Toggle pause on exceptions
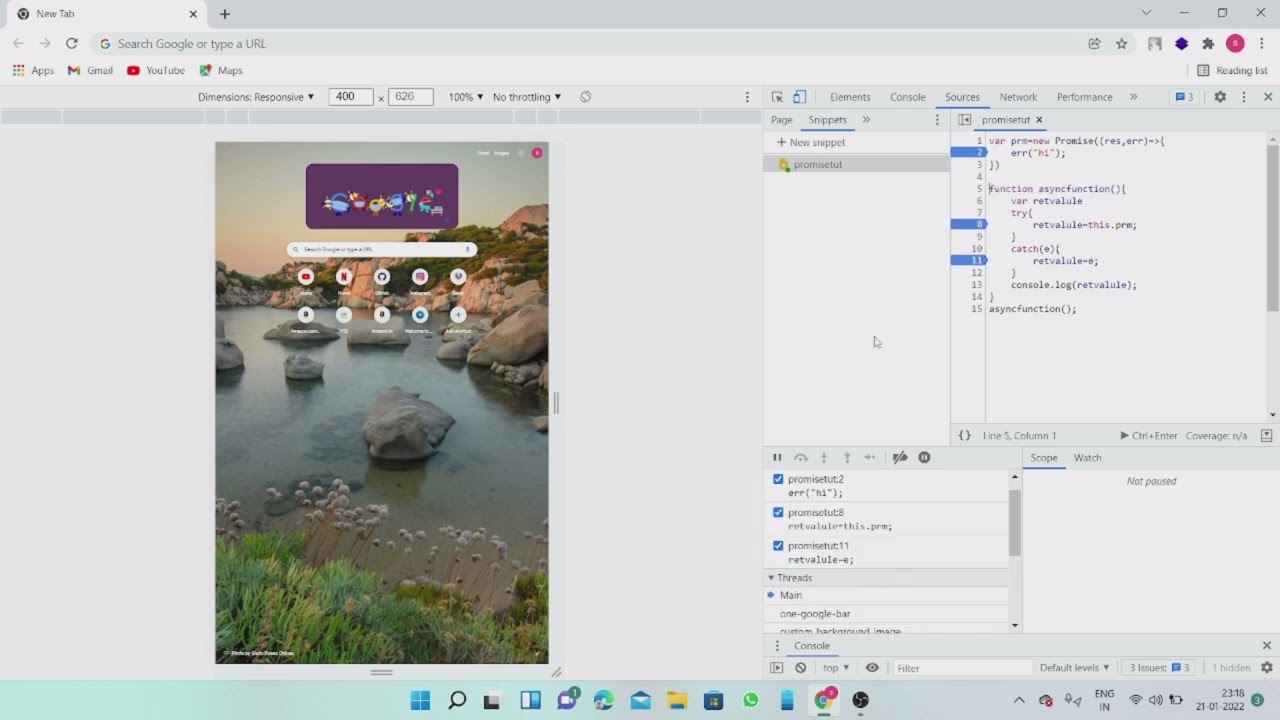 [x=924, y=457]
